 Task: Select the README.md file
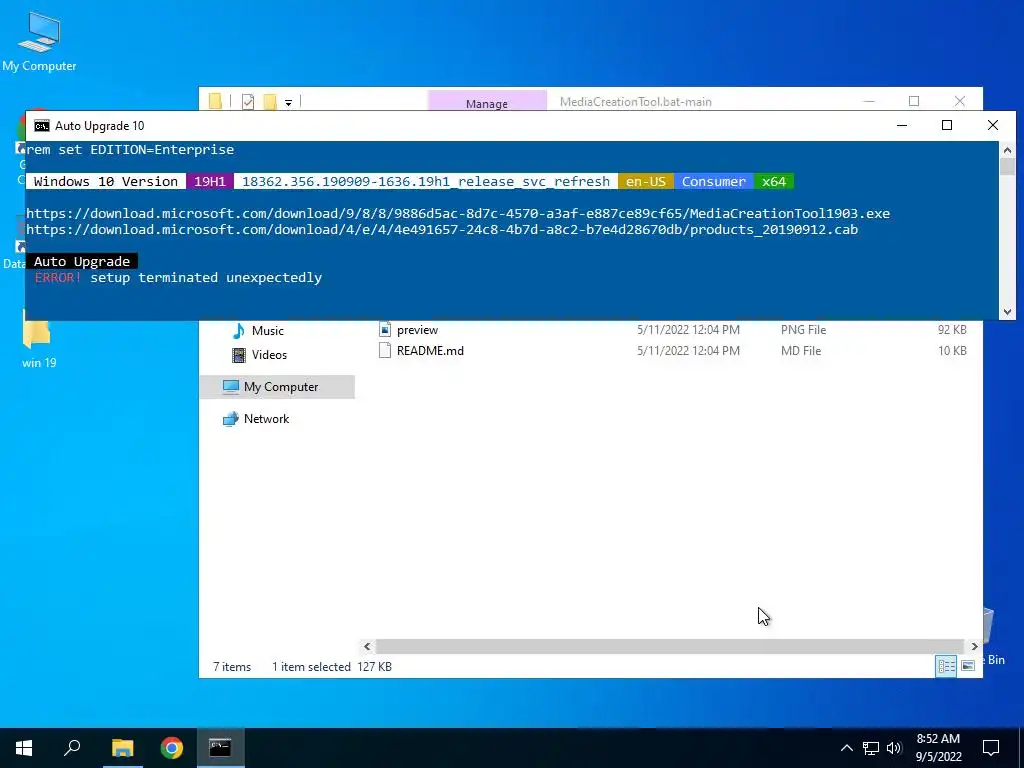pyautogui.click(x=430, y=351)
